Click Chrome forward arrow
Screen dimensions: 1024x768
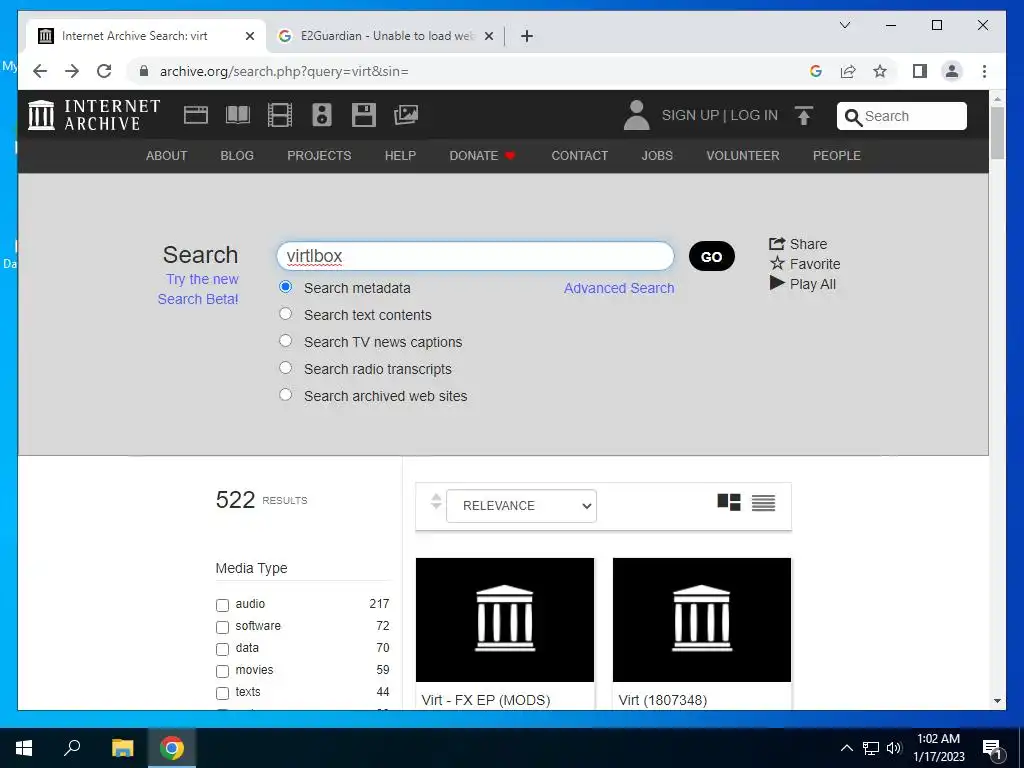click(x=72, y=71)
